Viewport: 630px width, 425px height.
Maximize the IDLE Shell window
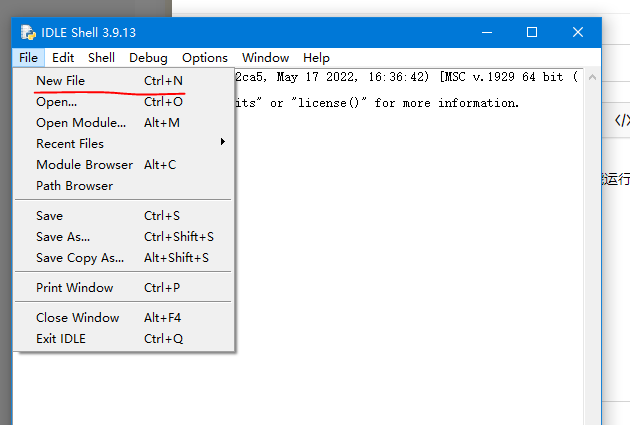pos(532,33)
